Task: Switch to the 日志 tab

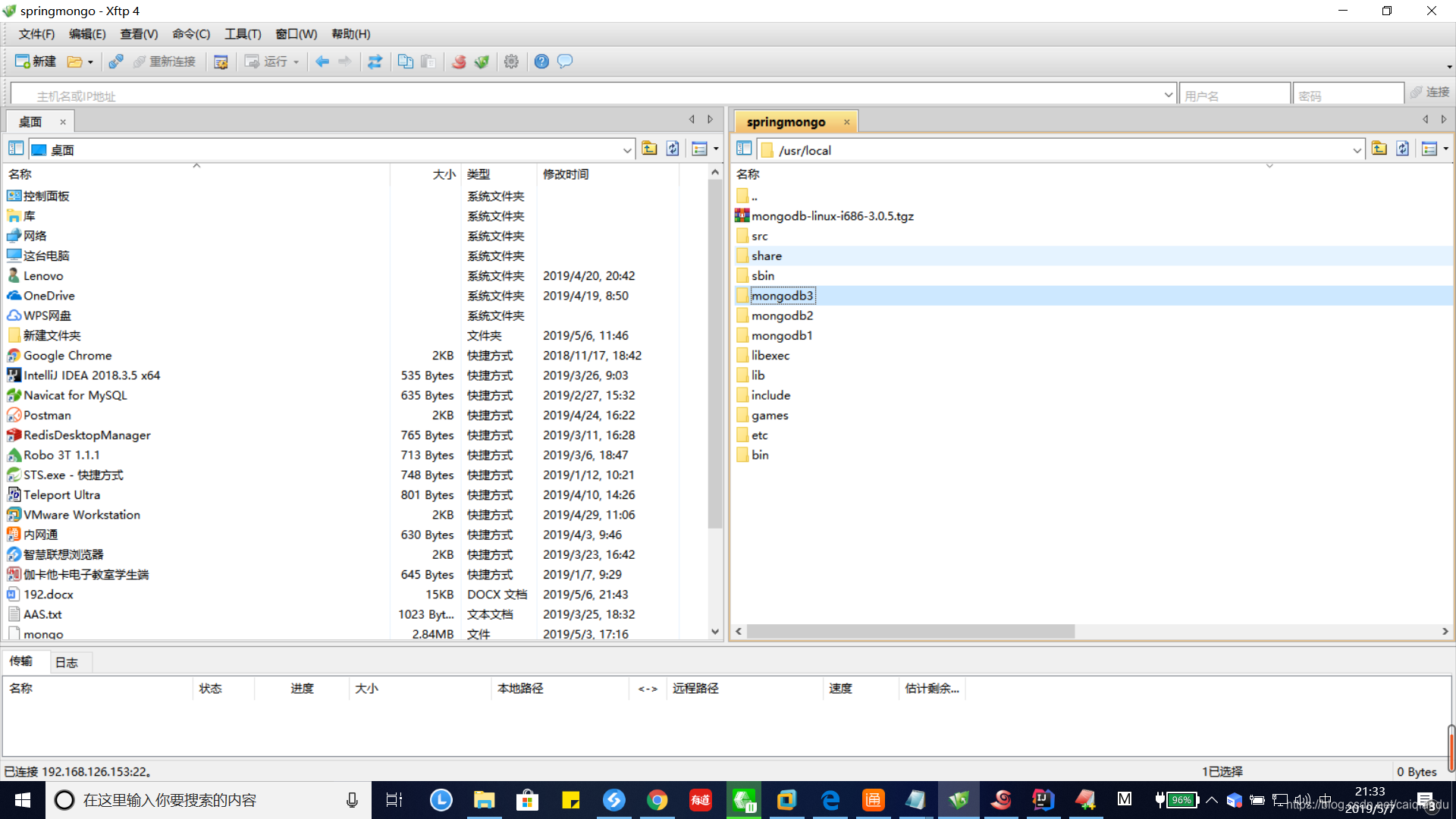Action: 67,662
